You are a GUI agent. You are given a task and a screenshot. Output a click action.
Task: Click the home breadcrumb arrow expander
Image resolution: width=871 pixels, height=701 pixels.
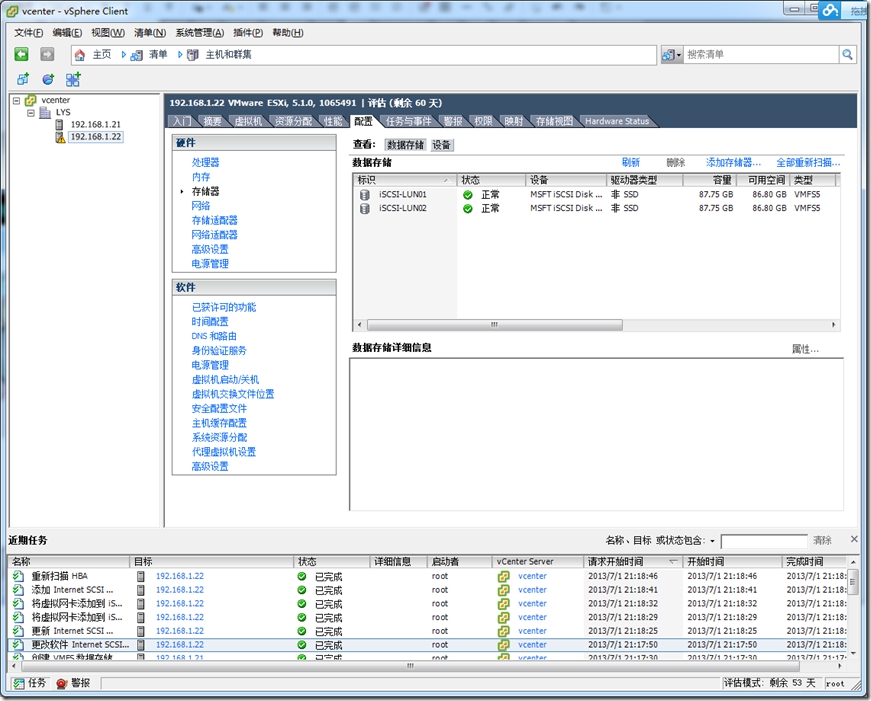click(x=123, y=55)
